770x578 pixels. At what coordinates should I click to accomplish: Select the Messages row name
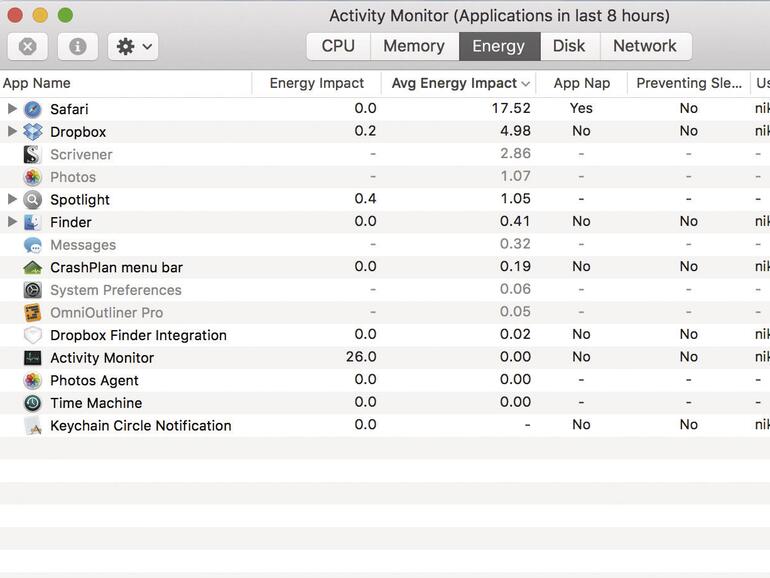[x=83, y=245]
